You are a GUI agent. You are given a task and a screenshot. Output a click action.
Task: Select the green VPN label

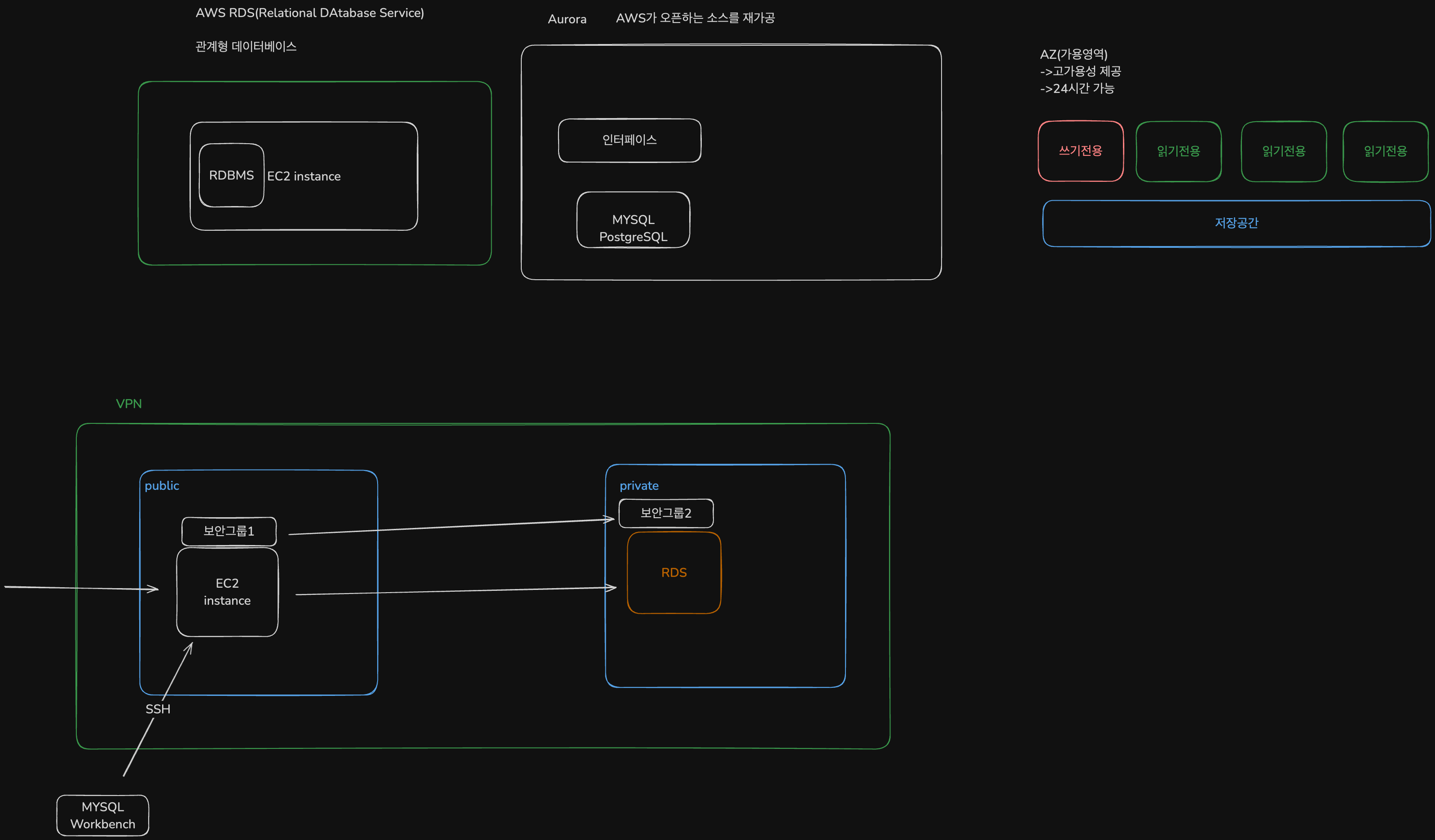coord(129,404)
